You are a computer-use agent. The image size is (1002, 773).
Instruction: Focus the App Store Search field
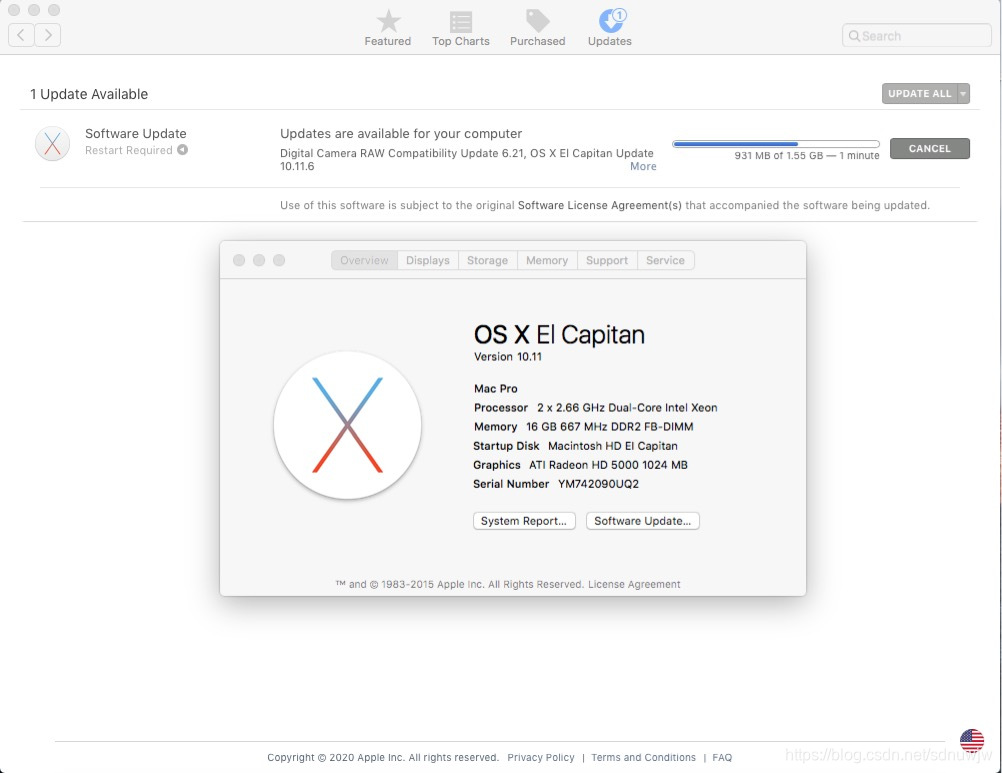click(x=917, y=36)
